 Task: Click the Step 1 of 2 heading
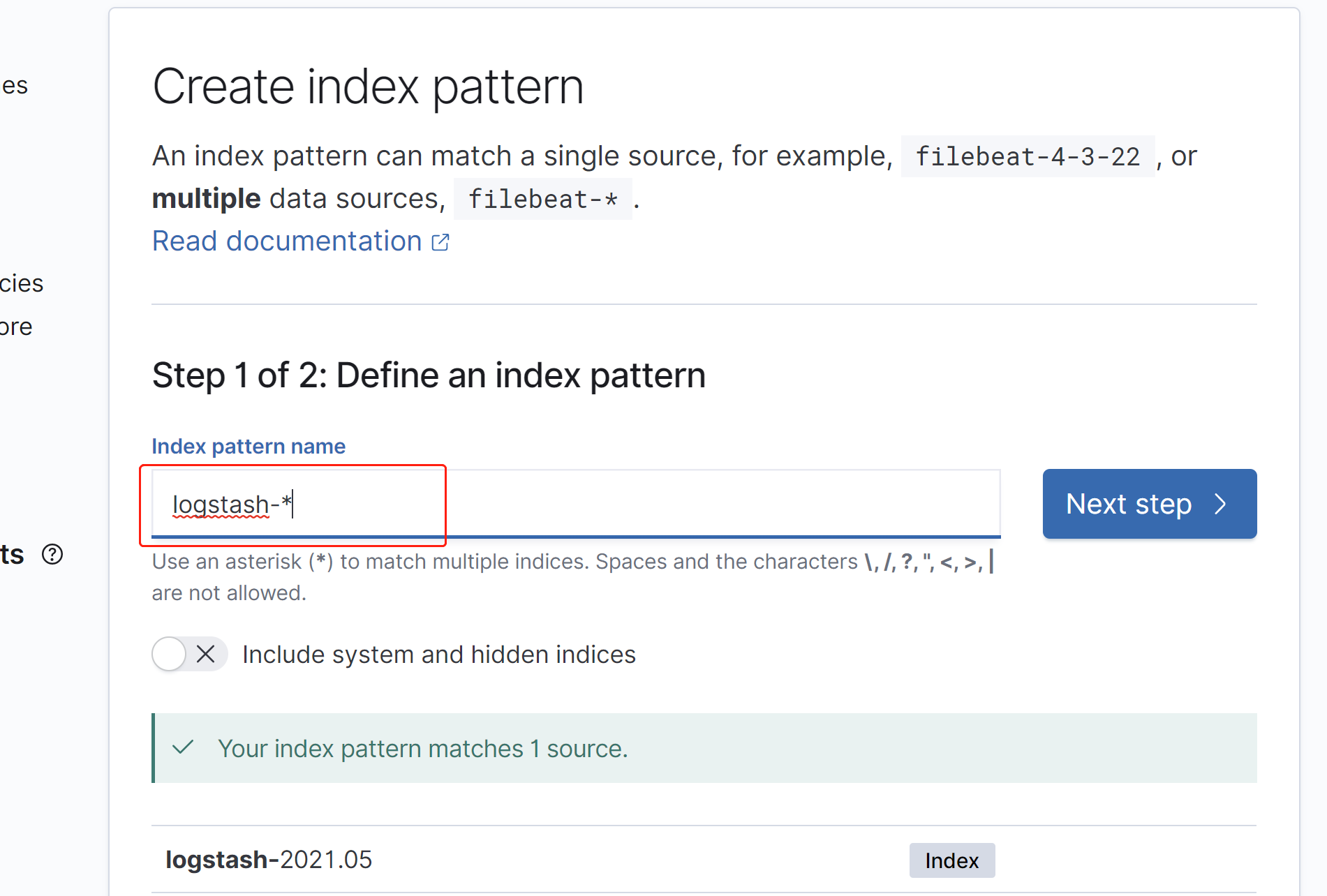click(x=429, y=375)
